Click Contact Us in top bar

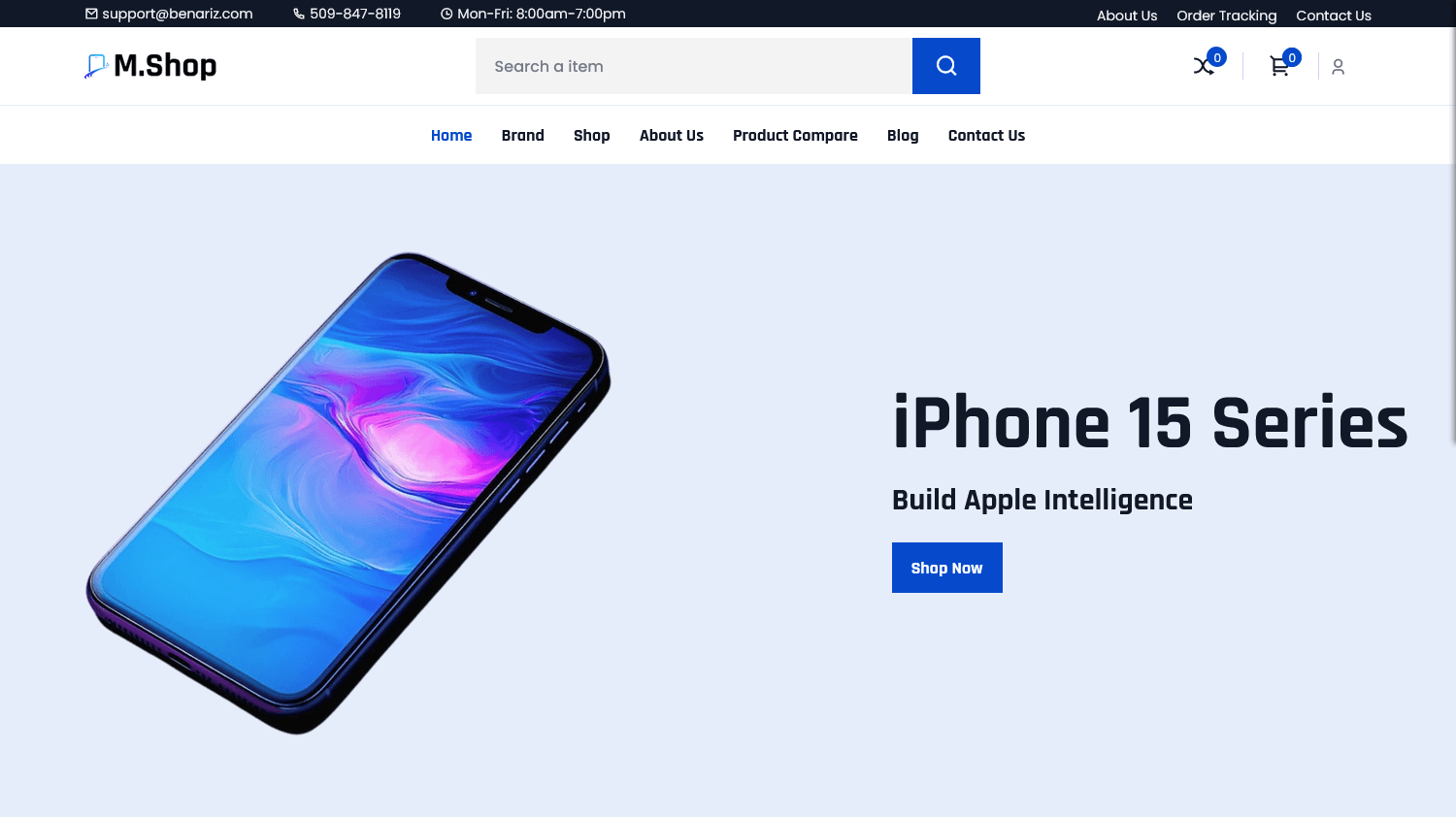click(1334, 16)
